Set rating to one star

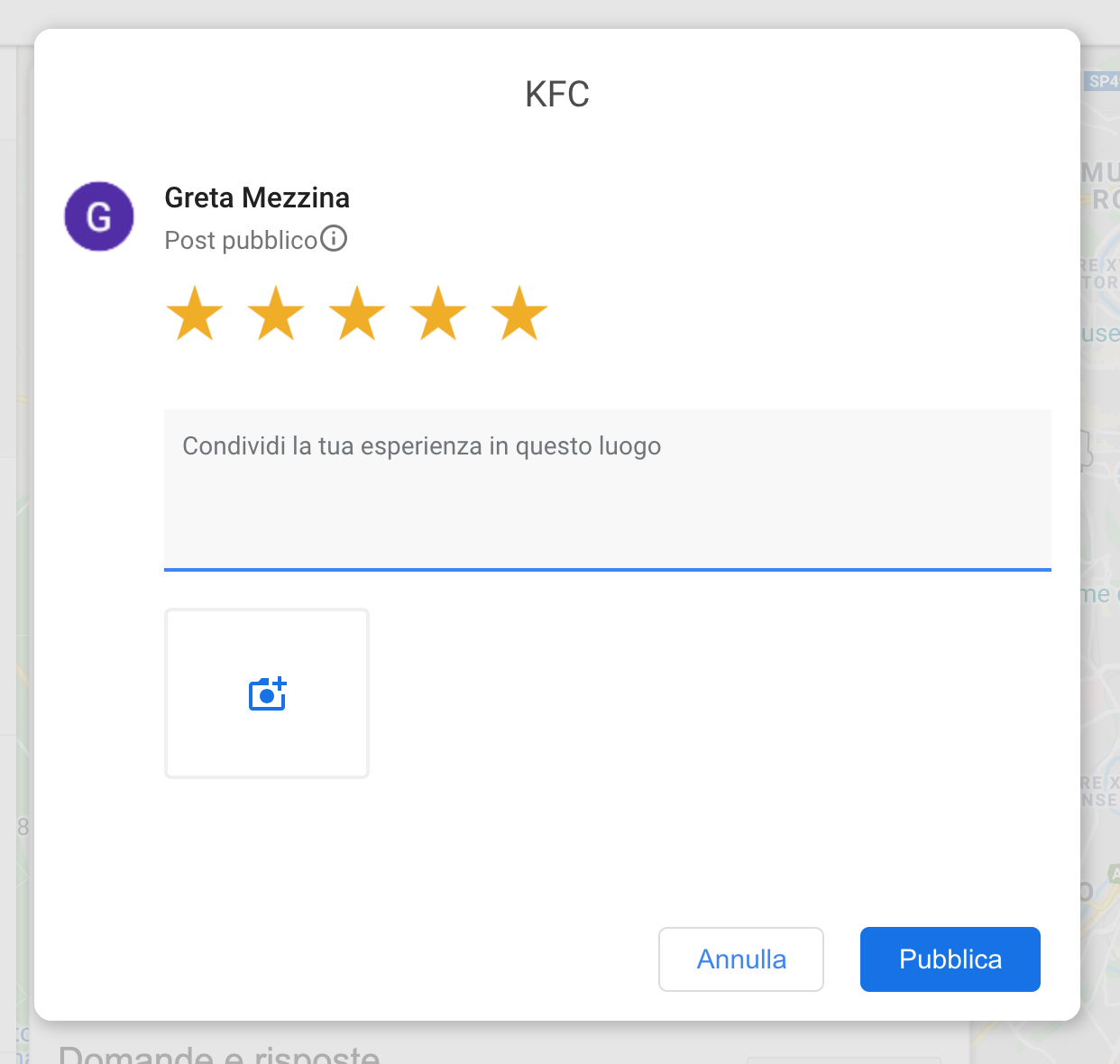point(195,314)
